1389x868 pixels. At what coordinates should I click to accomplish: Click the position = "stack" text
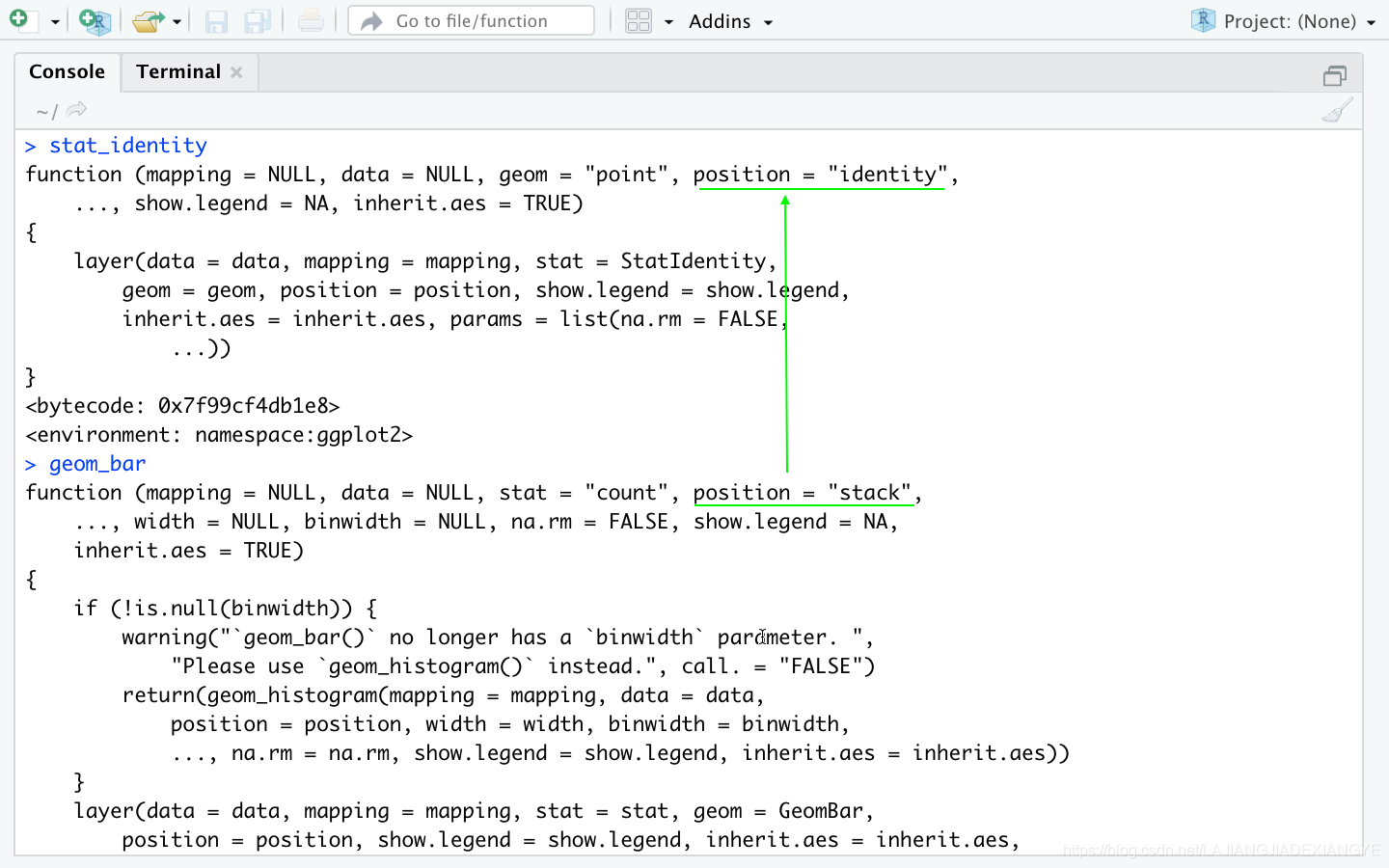coord(803,493)
